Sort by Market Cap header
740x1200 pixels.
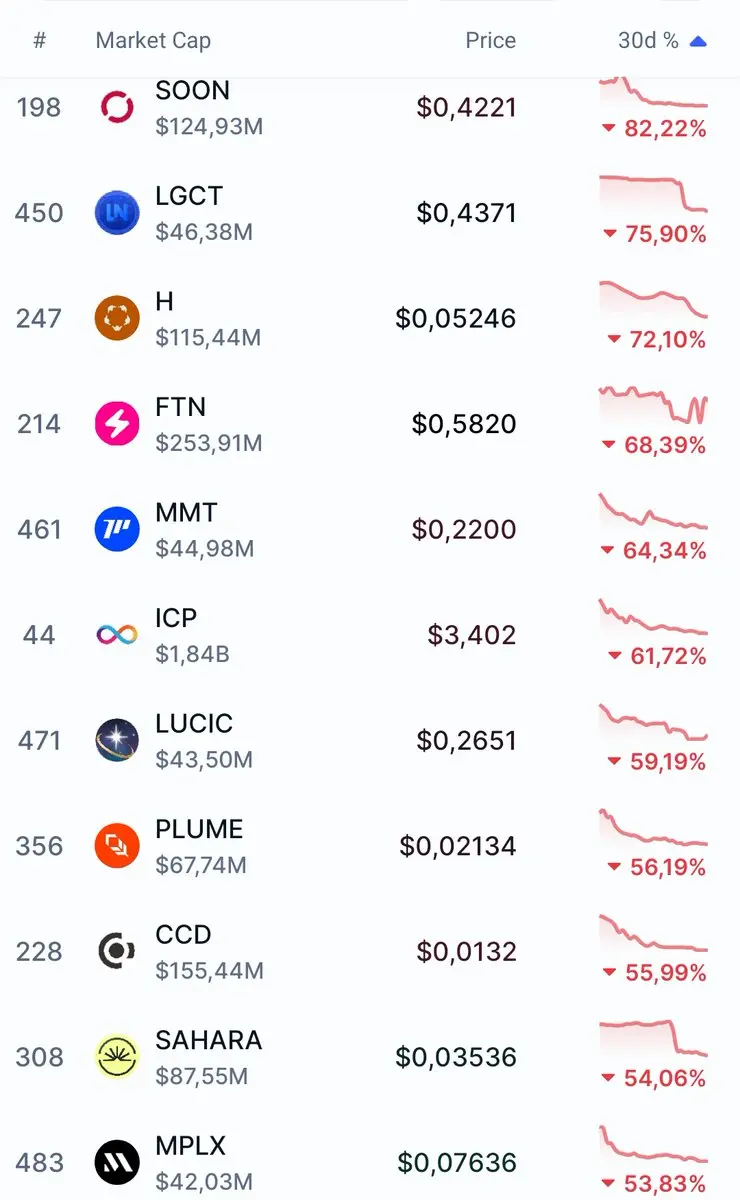tap(153, 41)
